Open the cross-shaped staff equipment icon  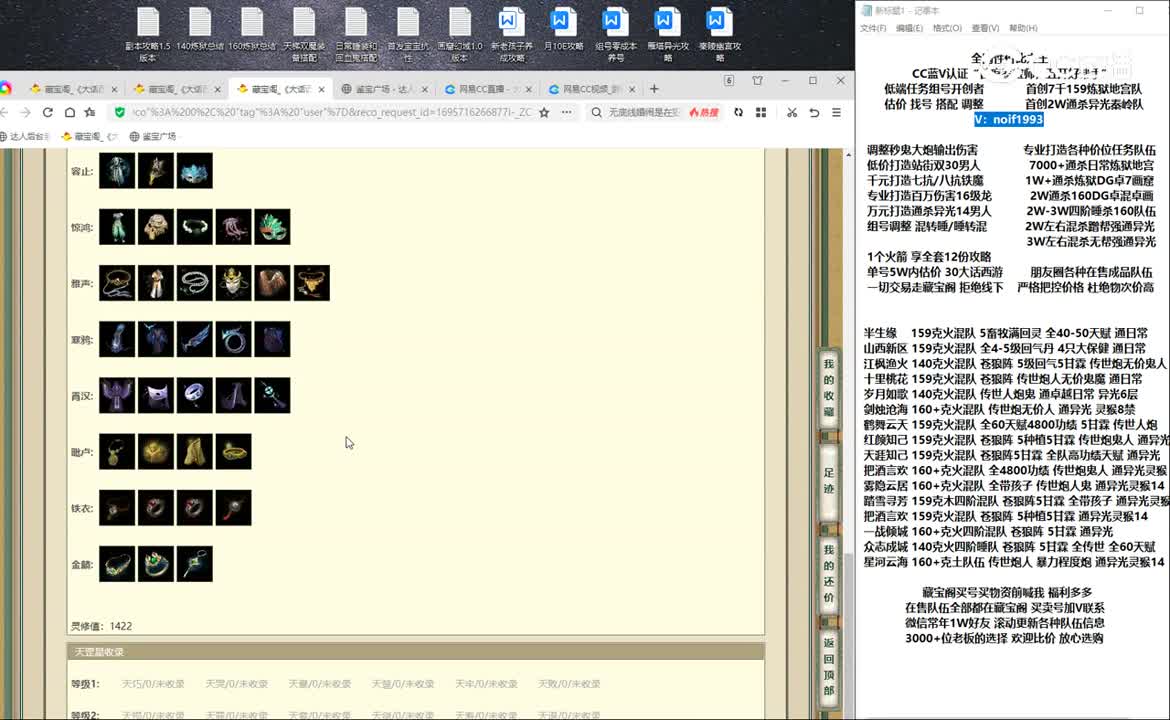click(272, 395)
